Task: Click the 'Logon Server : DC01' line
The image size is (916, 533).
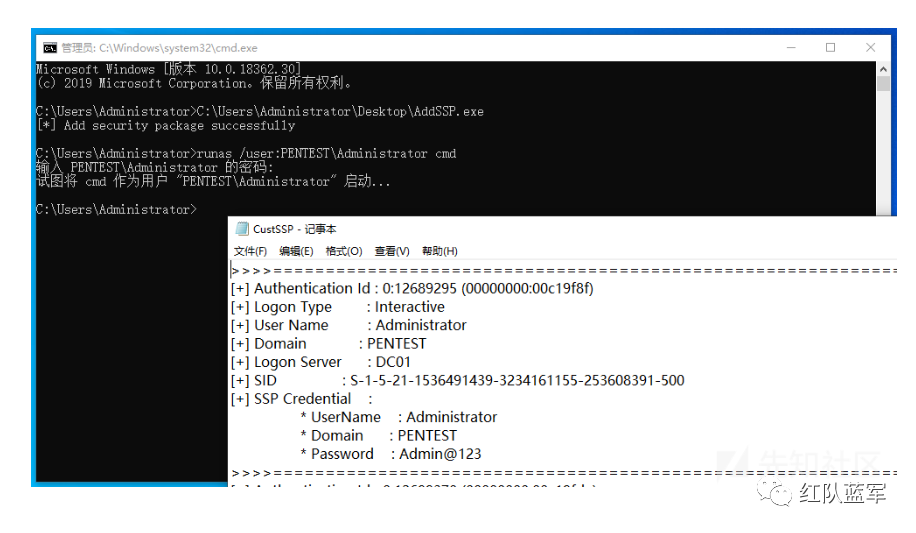Action: (321, 362)
